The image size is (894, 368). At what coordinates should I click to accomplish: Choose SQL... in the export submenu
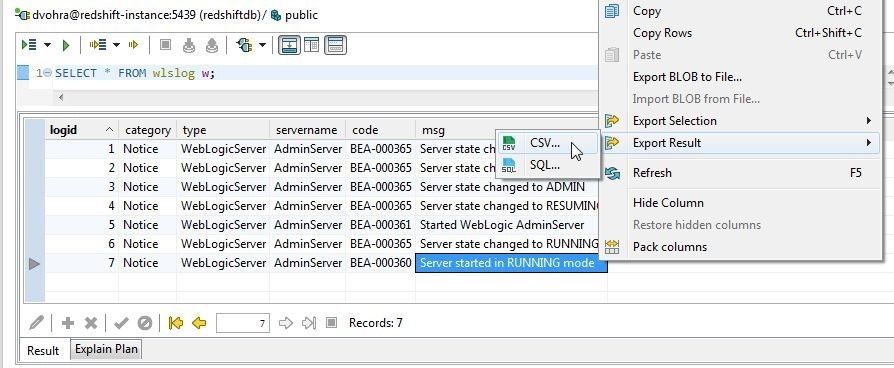(x=547, y=165)
